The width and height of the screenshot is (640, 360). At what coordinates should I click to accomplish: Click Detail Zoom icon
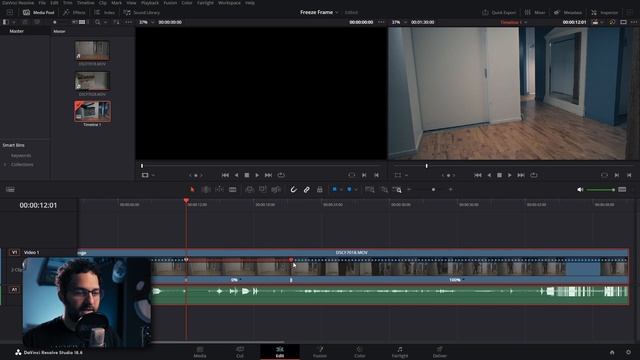(x=384, y=189)
